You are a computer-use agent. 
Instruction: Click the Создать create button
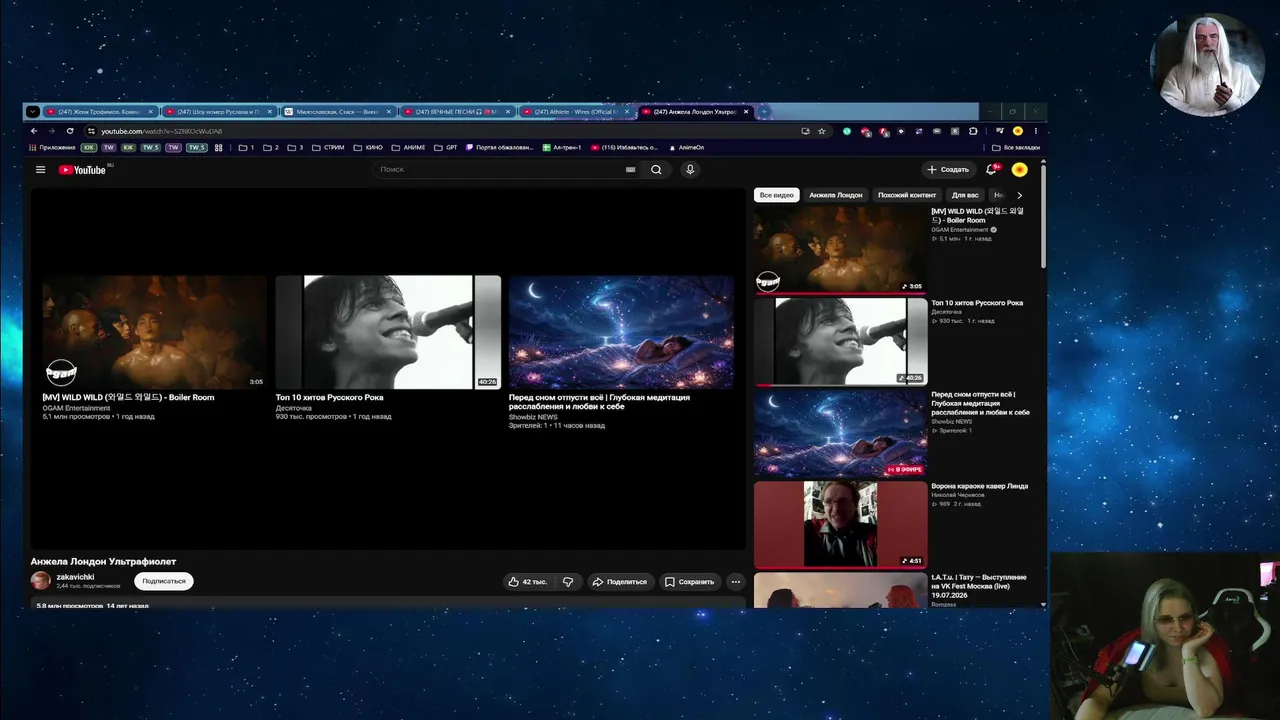[x=948, y=170]
